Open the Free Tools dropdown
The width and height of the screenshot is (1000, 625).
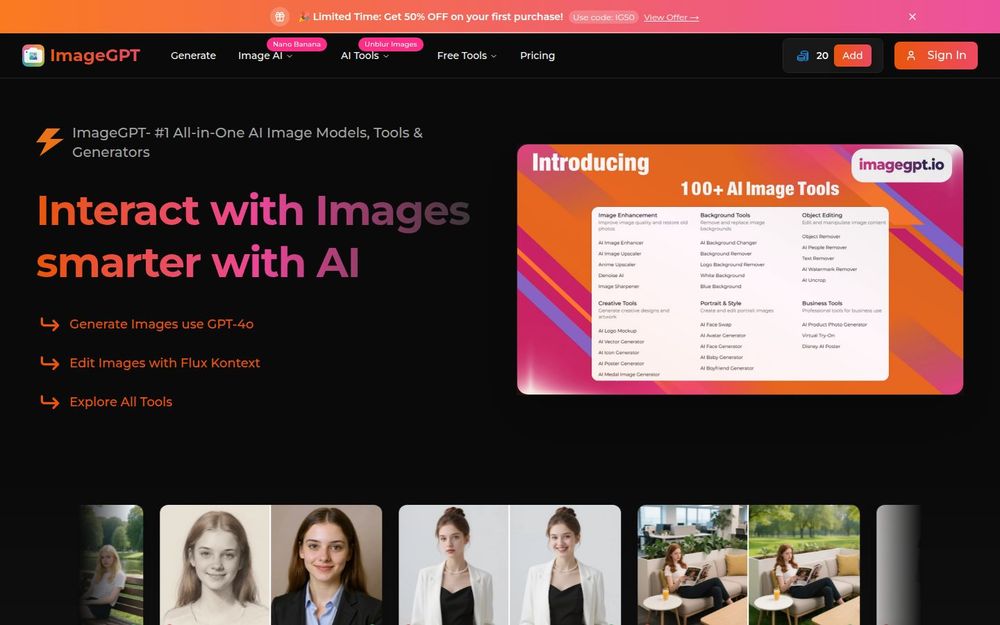click(464, 56)
